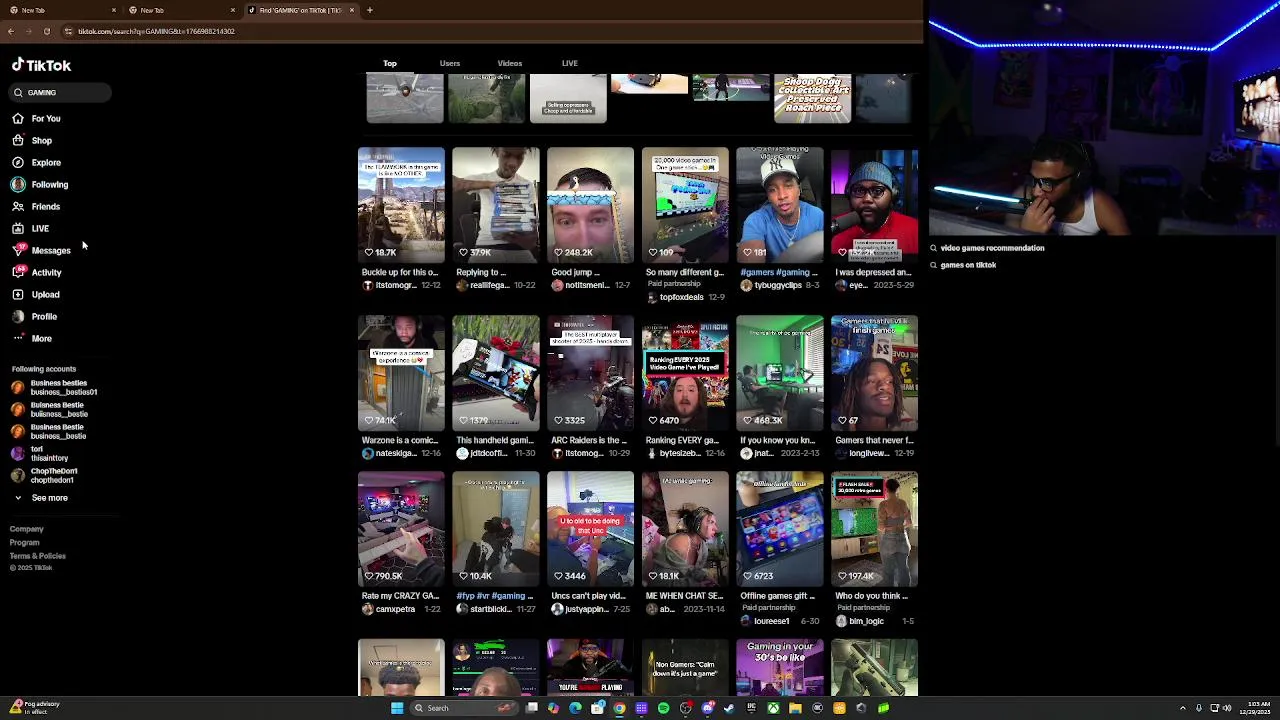This screenshot has height=720, width=1280.
Task: Open the 'Warzone is a comic...' video
Action: pyautogui.click(x=401, y=373)
